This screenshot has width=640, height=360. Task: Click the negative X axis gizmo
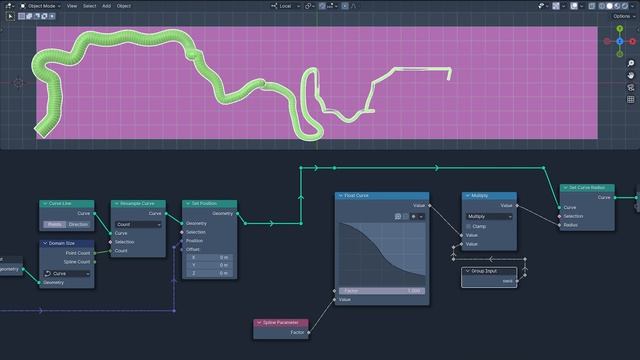coord(607,41)
